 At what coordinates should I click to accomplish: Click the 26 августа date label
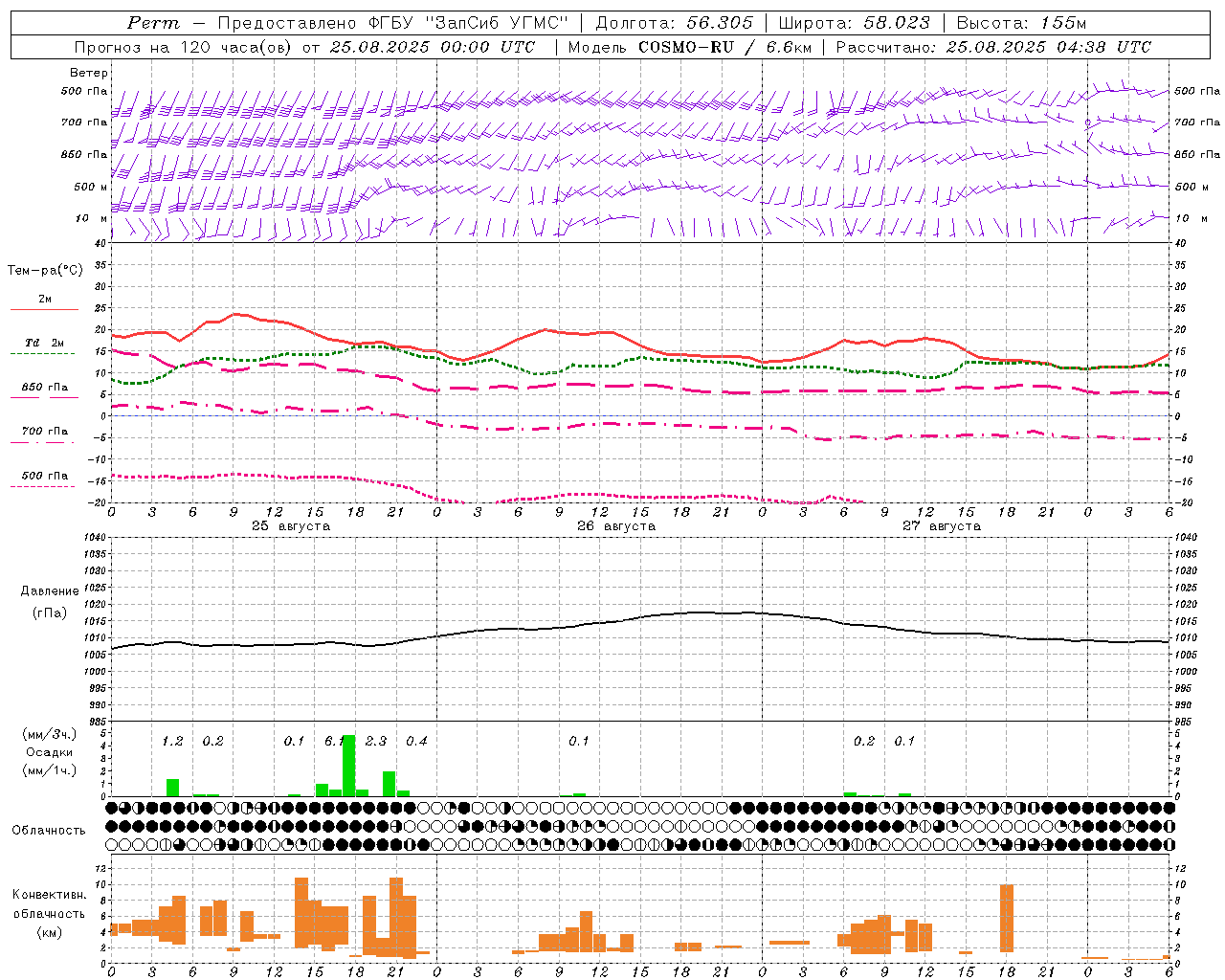coord(616,525)
